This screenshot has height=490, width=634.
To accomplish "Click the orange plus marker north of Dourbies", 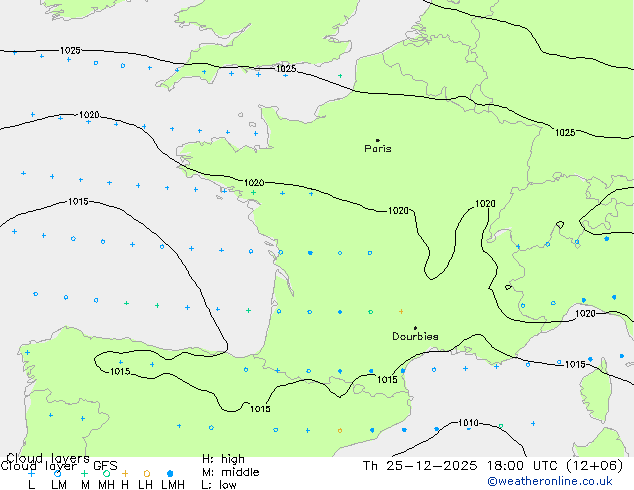I will (x=401, y=311).
